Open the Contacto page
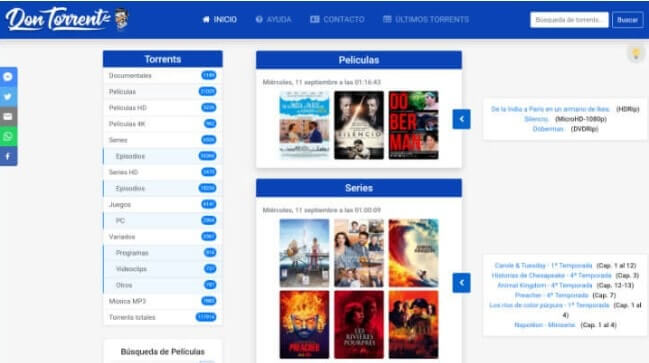This screenshot has width=649, height=363. coord(337,19)
